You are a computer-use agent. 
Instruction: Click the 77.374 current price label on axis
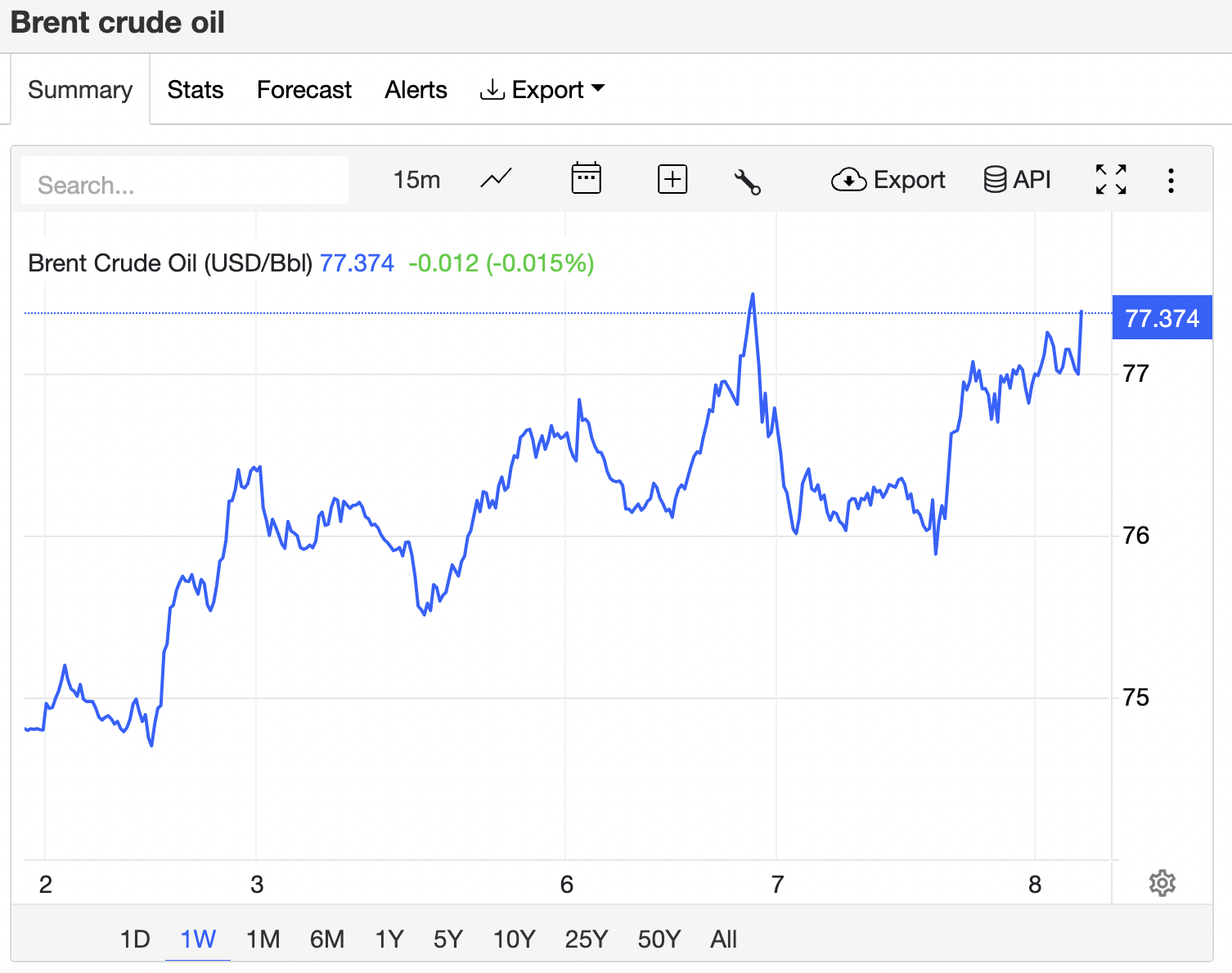pyautogui.click(x=1162, y=317)
